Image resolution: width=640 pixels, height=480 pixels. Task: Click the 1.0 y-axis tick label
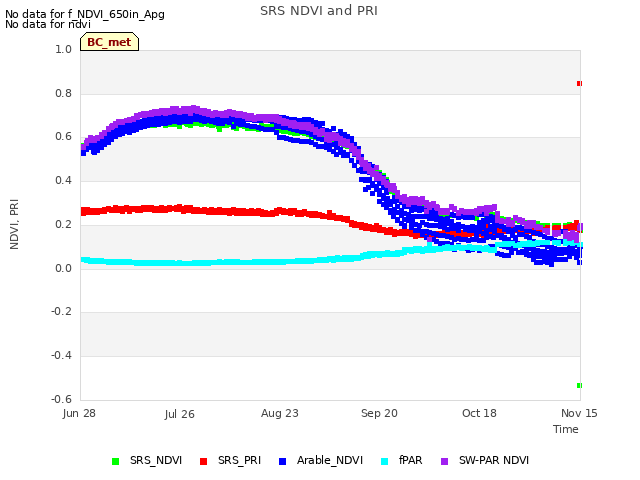tap(64, 49)
